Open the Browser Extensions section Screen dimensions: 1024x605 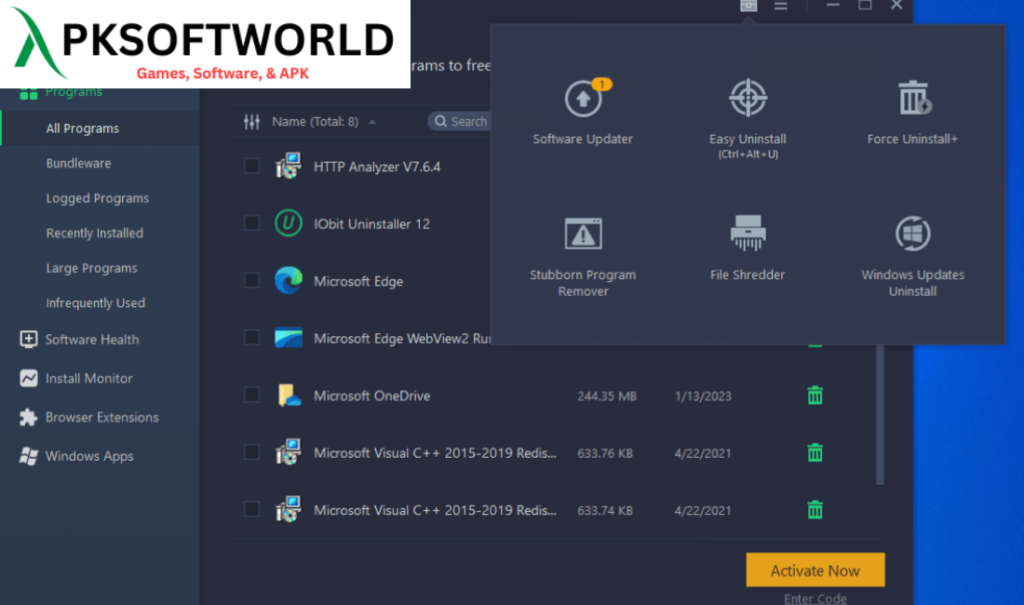[102, 417]
